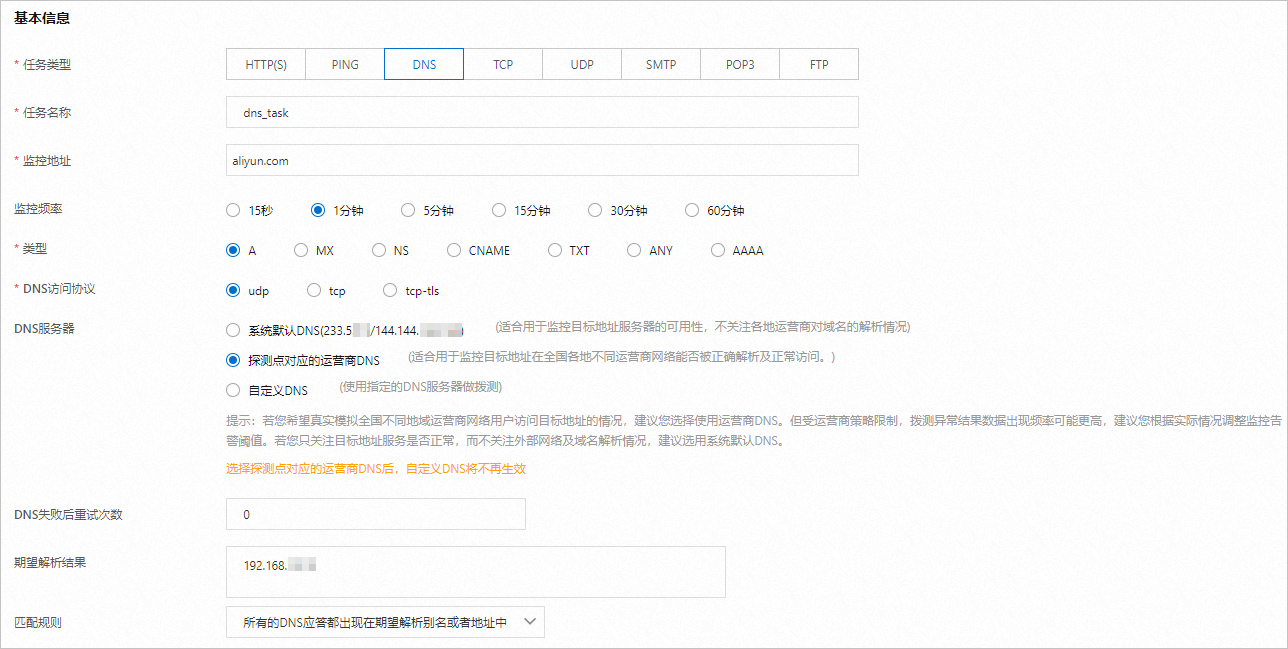Viewport: 1288px width, 649px height.
Task: Select the SMTP task type tab
Action: tap(661, 64)
